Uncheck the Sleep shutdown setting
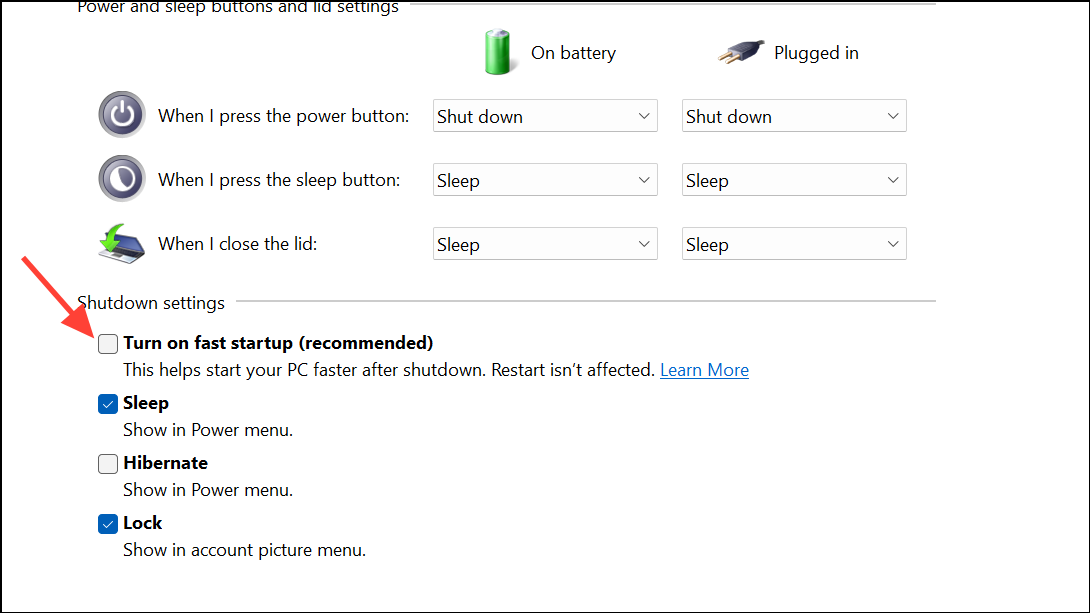Image resolution: width=1090 pixels, height=613 pixels. [107, 403]
